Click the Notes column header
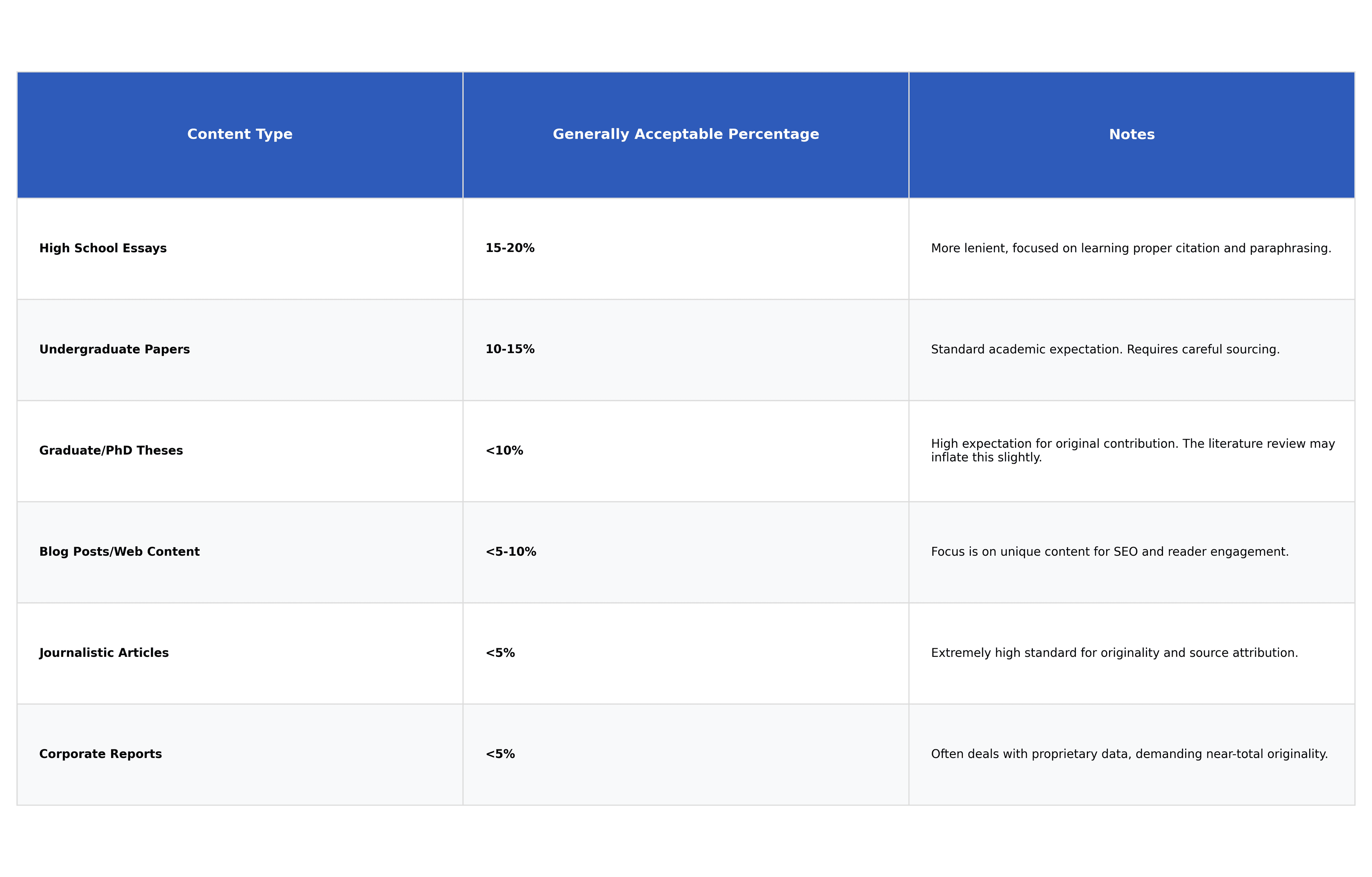Image resolution: width=1372 pixels, height=877 pixels. click(x=1132, y=134)
